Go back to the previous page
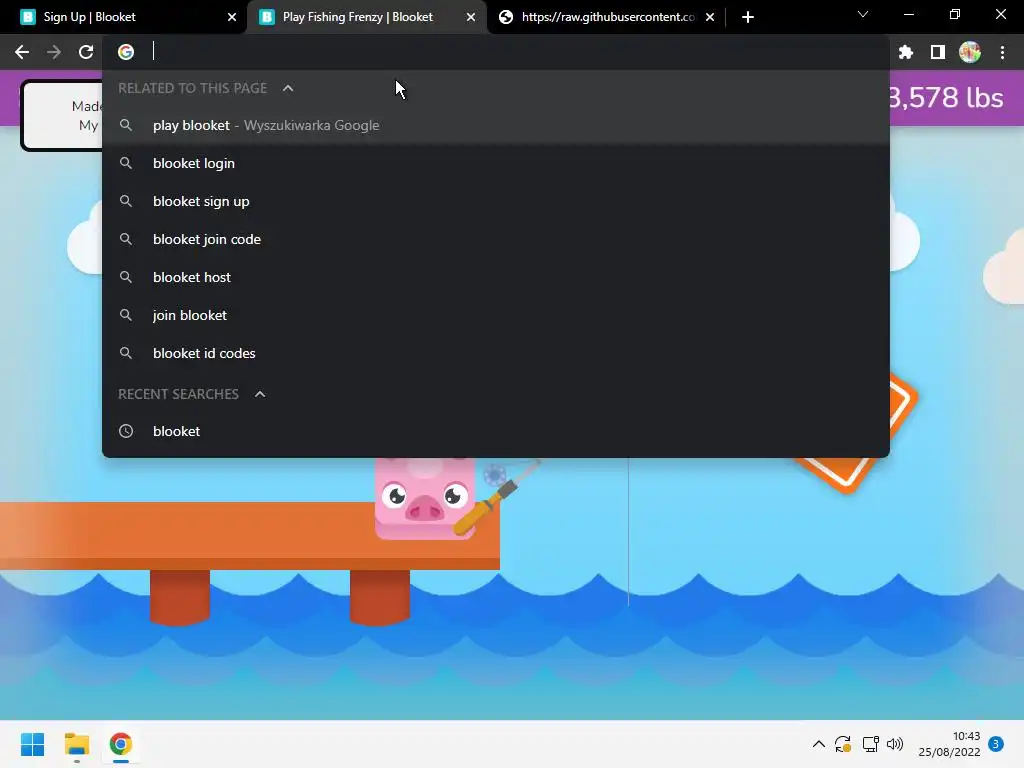The height and width of the screenshot is (768, 1024). point(22,52)
